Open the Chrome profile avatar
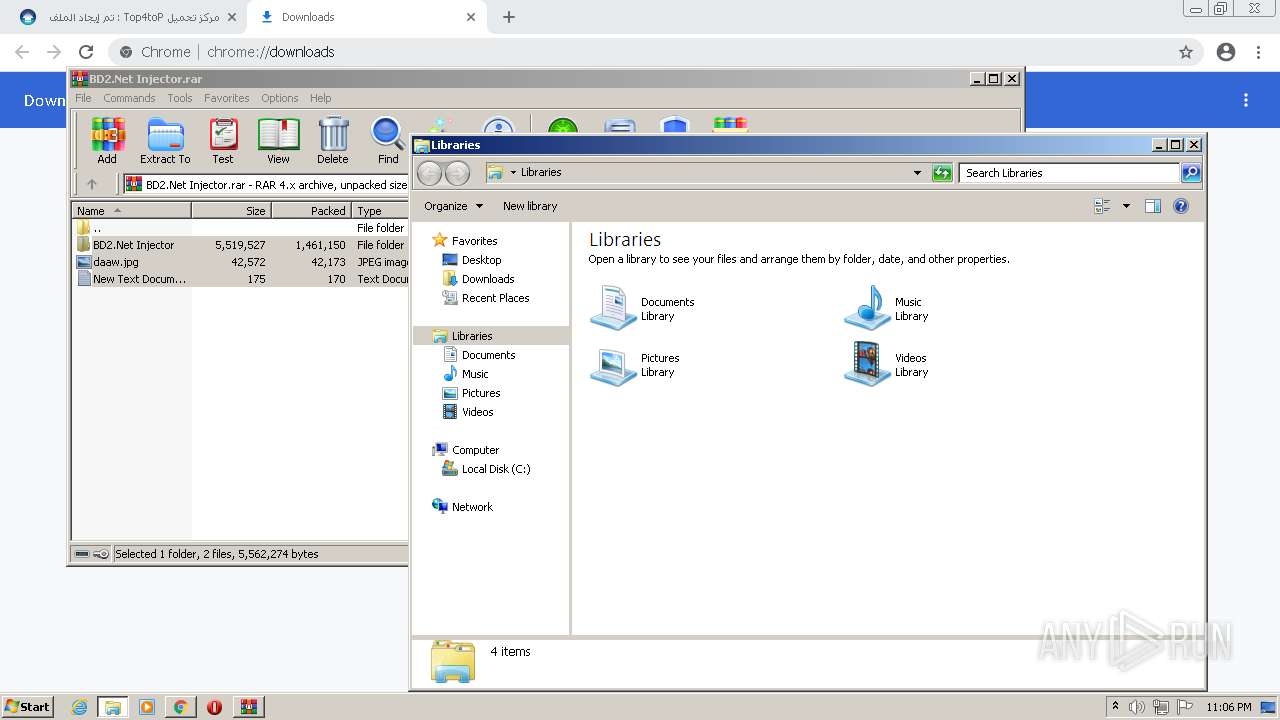This screenshot has height=720, width=1280. [x=1226, y=52]
